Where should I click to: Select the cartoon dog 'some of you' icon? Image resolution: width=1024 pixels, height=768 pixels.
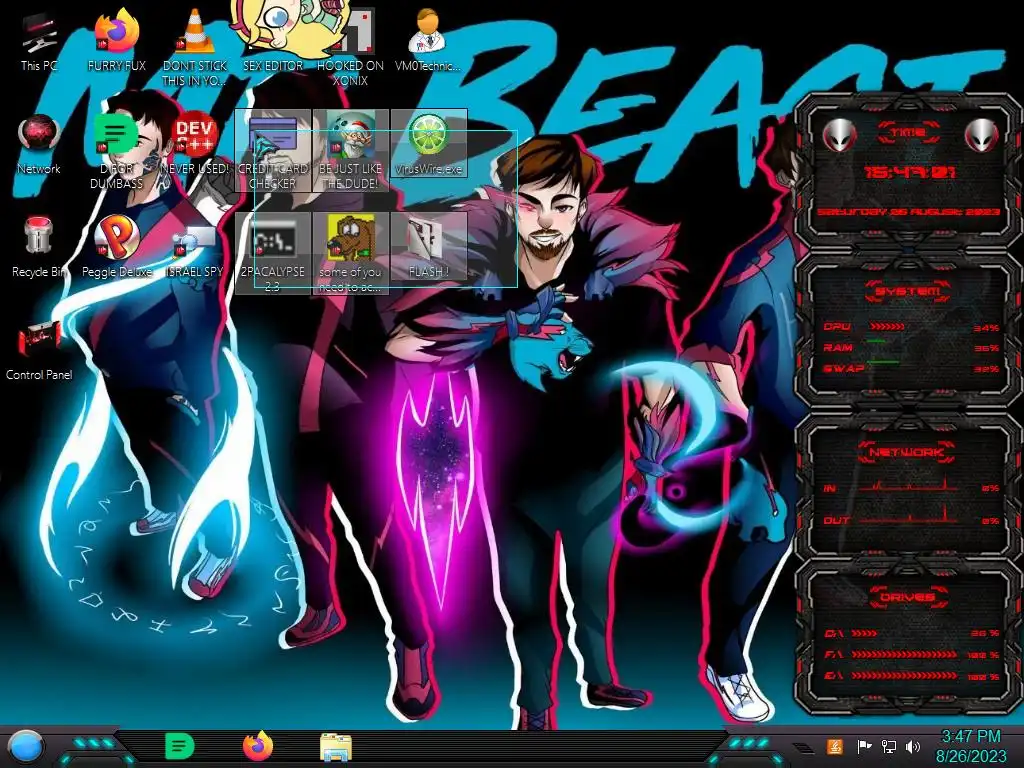[x=350, y=253]
